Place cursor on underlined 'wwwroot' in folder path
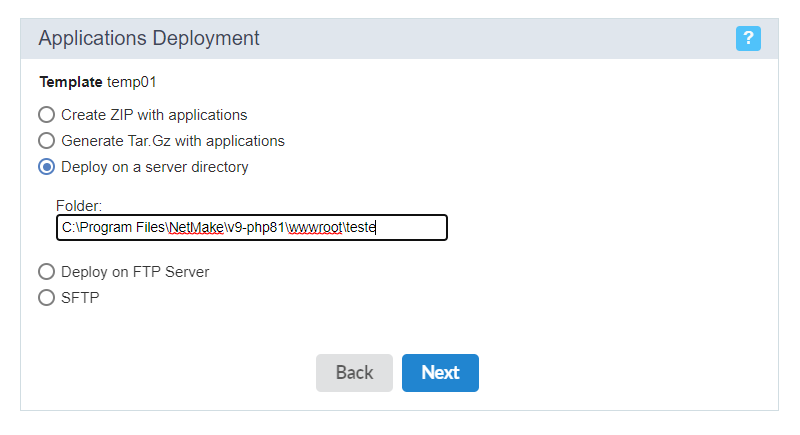This screenshot has height=435, width=800. [315, 227]
